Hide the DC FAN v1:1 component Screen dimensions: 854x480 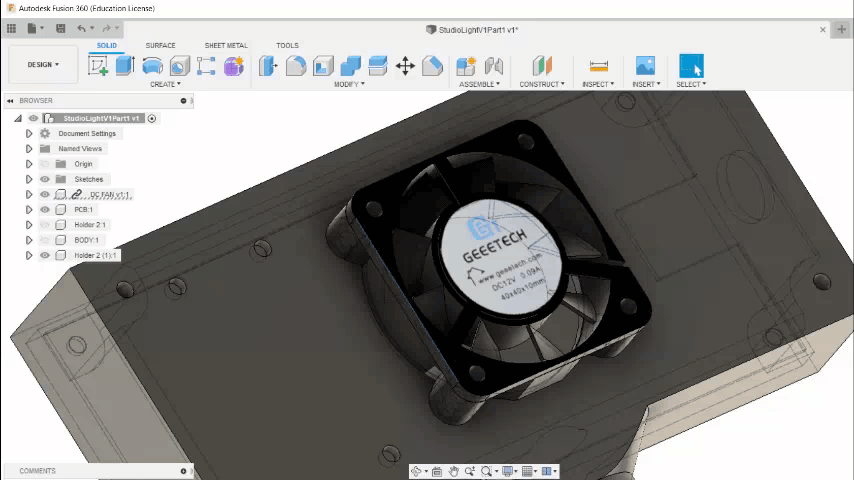pos(45,195)
